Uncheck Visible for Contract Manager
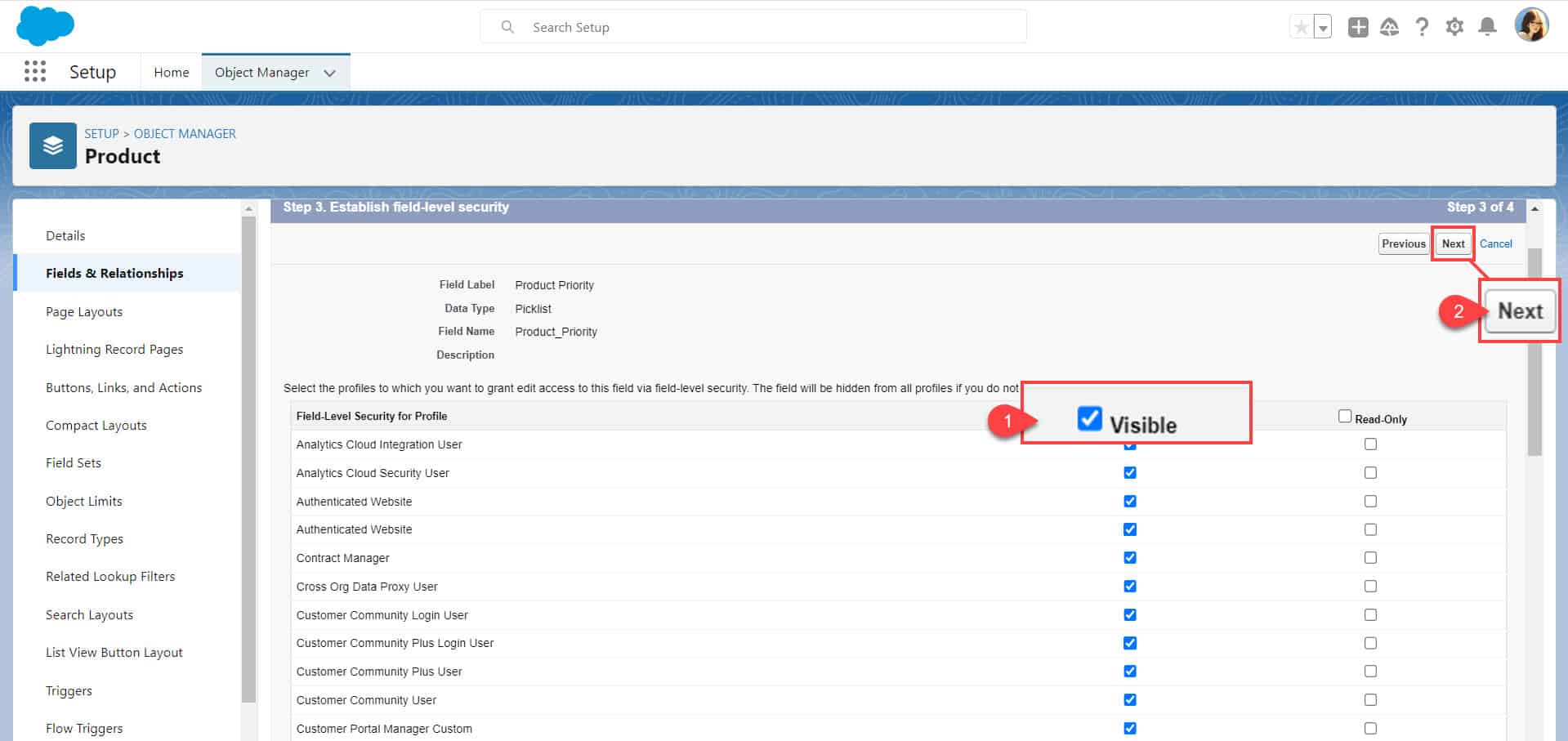This screenshot has width=1568, height=741. [x=1129, y=557]
